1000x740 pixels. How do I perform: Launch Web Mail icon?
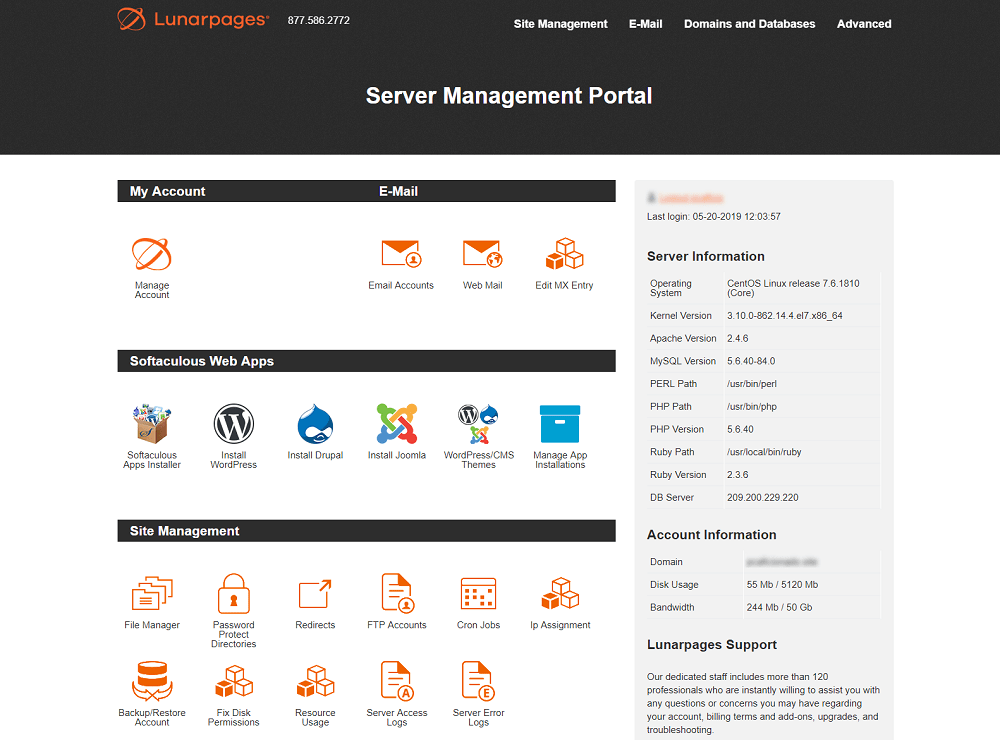click(x=482, y=254)
